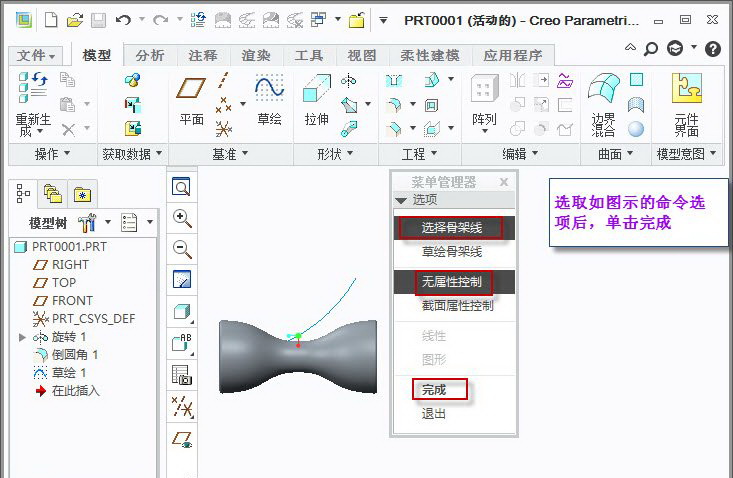Click the 元件界面 (Component Interface) icon

point(686,92)
